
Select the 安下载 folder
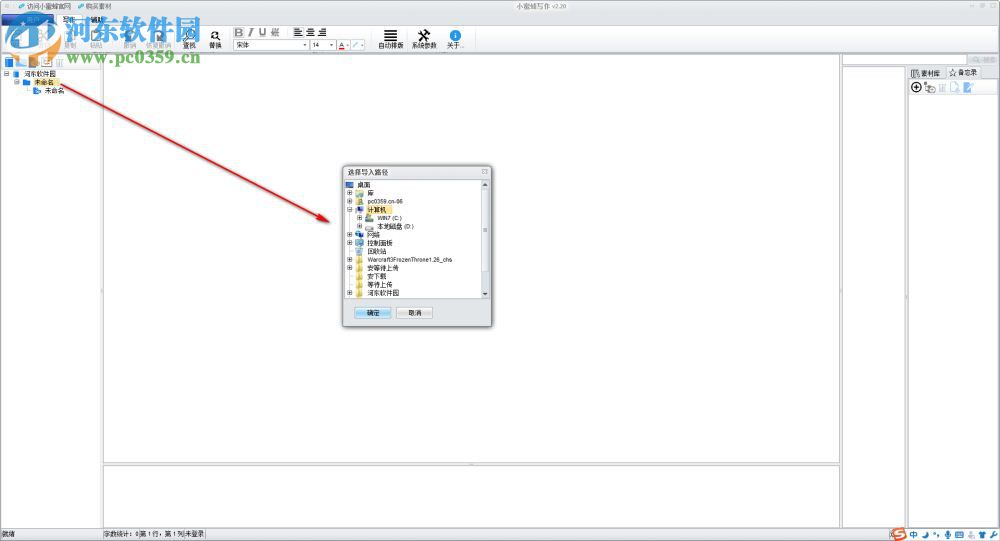click(x=376, y=276)
